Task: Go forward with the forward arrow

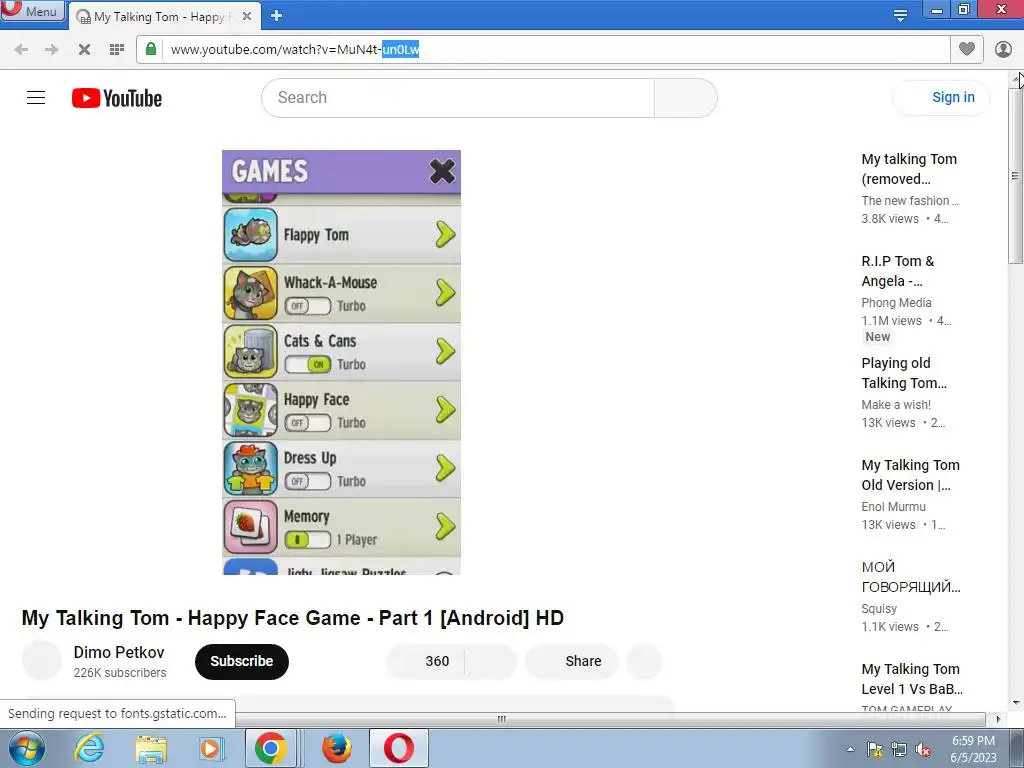Action: [x=52, y=50]
